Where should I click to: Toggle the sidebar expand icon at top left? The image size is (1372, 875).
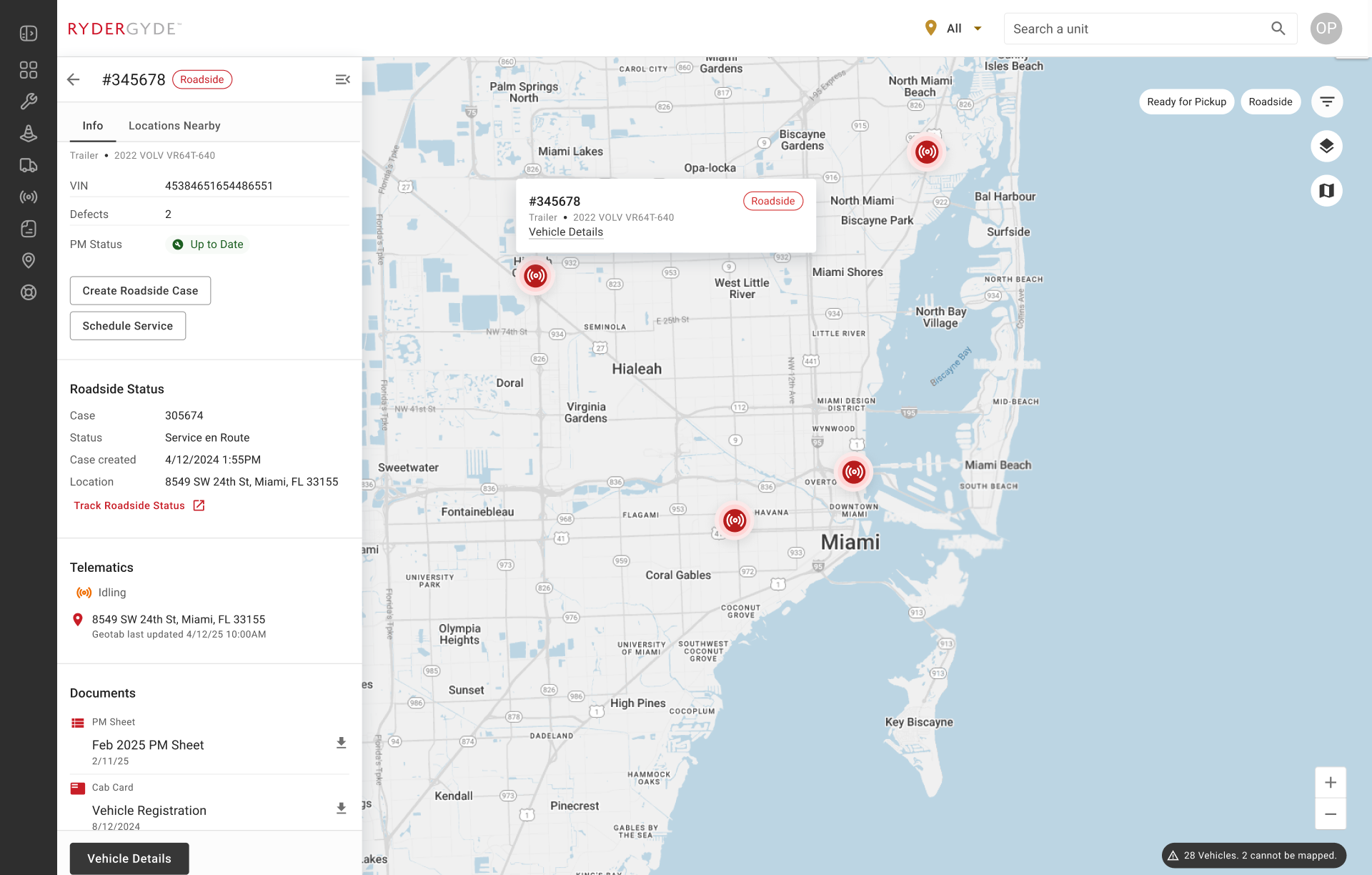pyautogui.click(x=29, y=34)
